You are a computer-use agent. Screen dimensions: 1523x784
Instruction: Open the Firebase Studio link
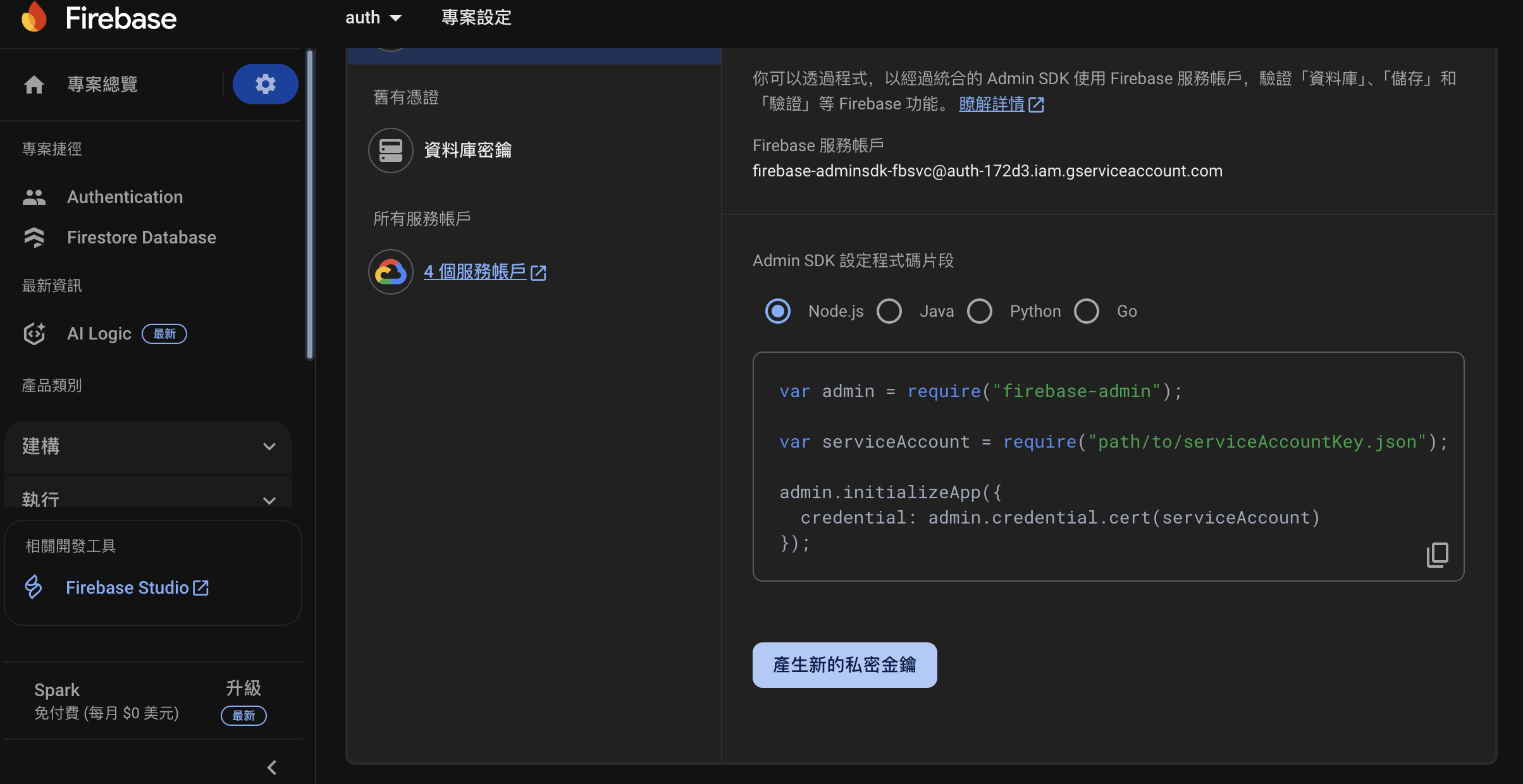(127, 587)
